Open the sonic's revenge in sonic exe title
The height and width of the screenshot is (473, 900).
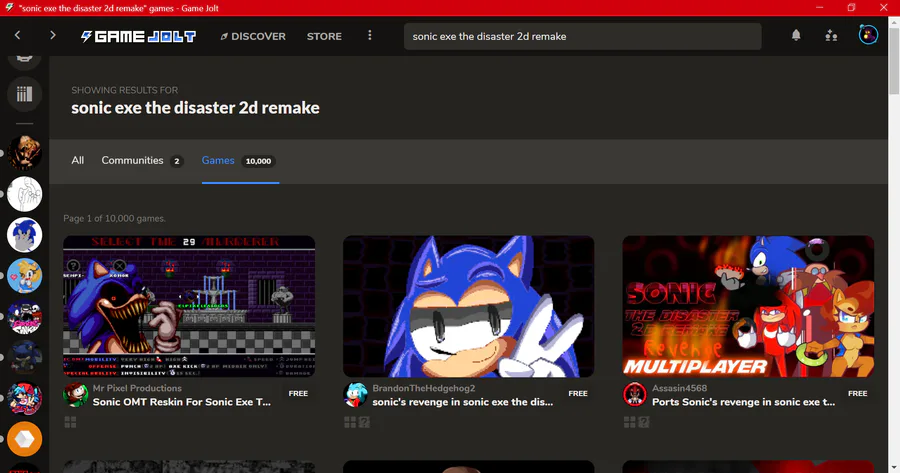[463, 402]
